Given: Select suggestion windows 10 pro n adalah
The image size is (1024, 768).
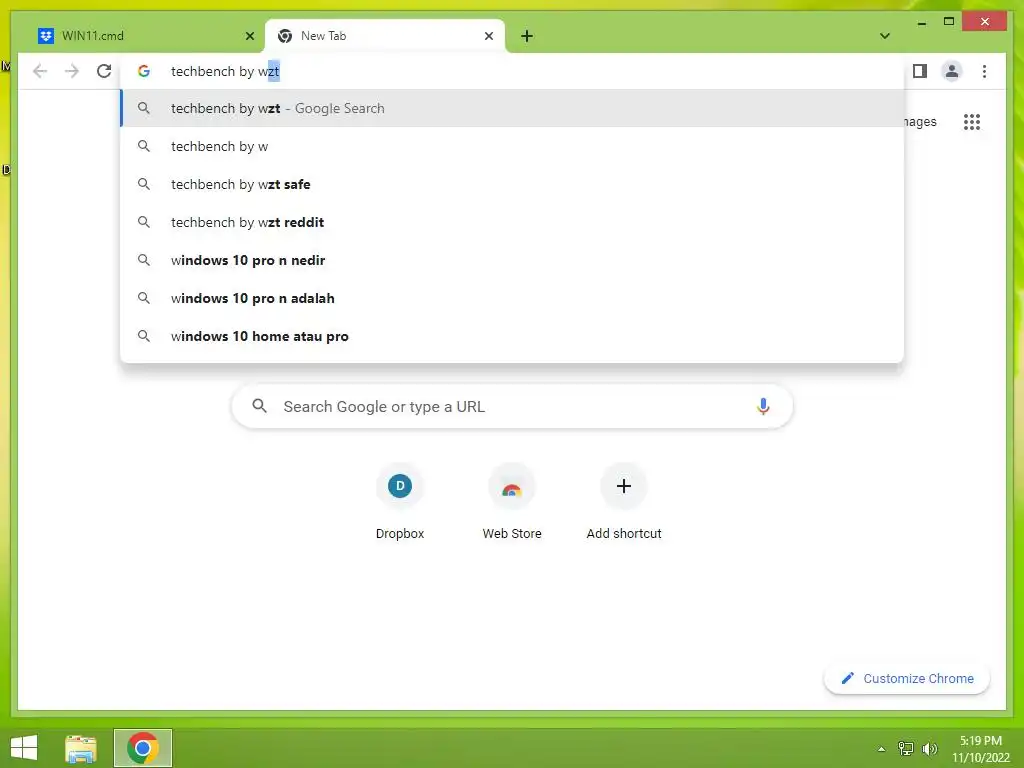Looking at the screenshot, I should 512,298.
